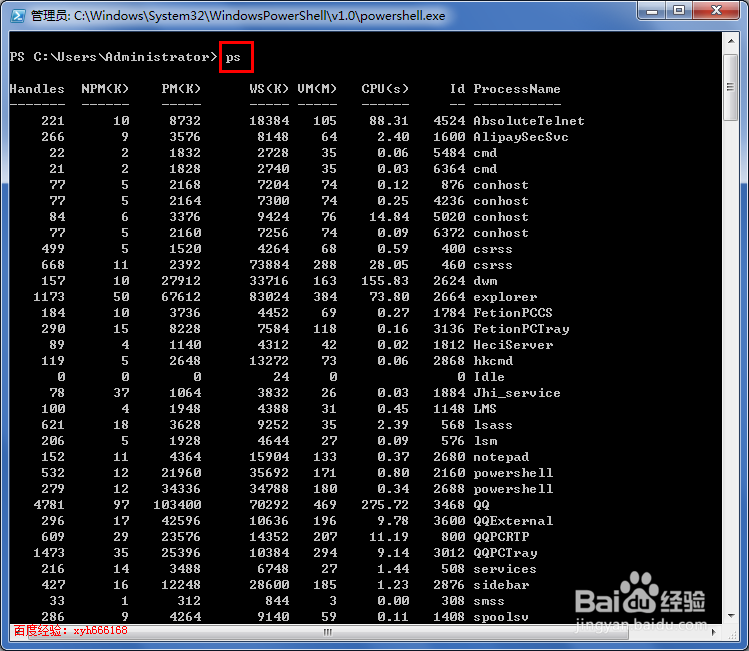Click the Id column header
Viewport: 749px width, 651px height.
point(457,89)
